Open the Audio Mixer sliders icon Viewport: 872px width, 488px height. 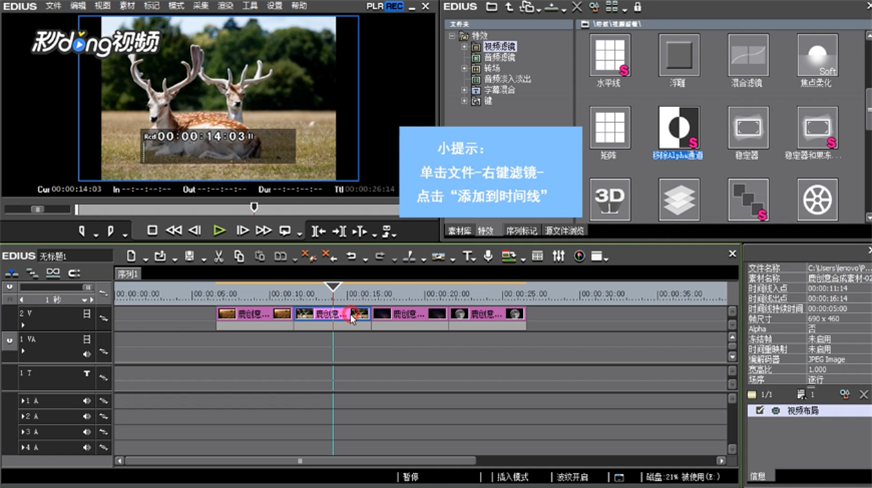pos(558,256)
